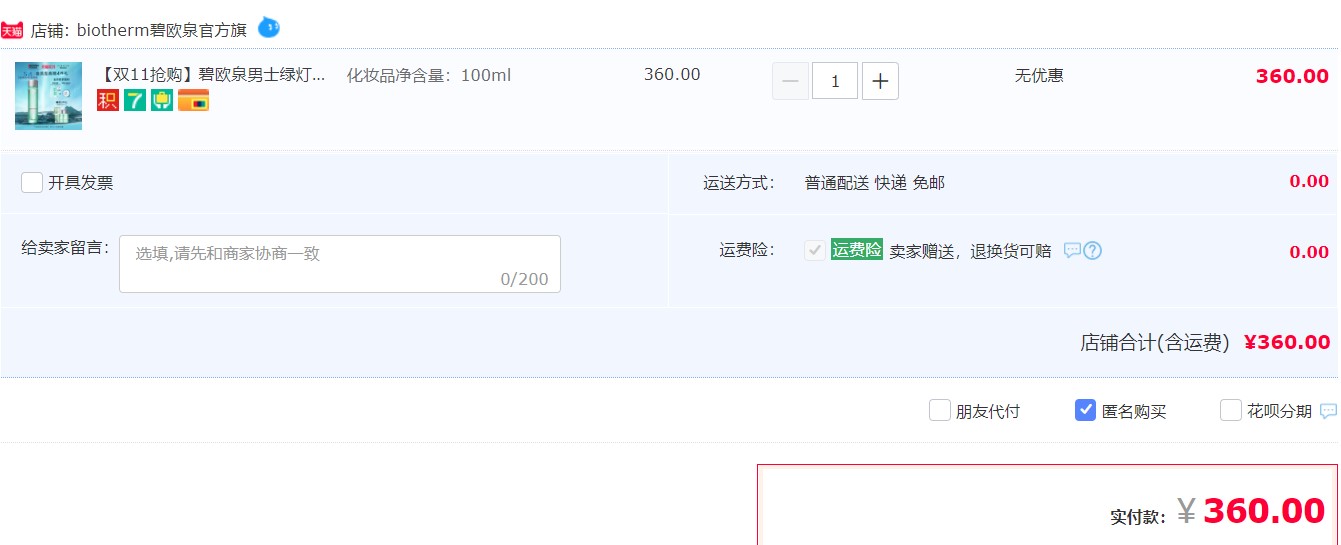
Task: Open the shipping insurance message bubble icon
Action: (1072, 250)
